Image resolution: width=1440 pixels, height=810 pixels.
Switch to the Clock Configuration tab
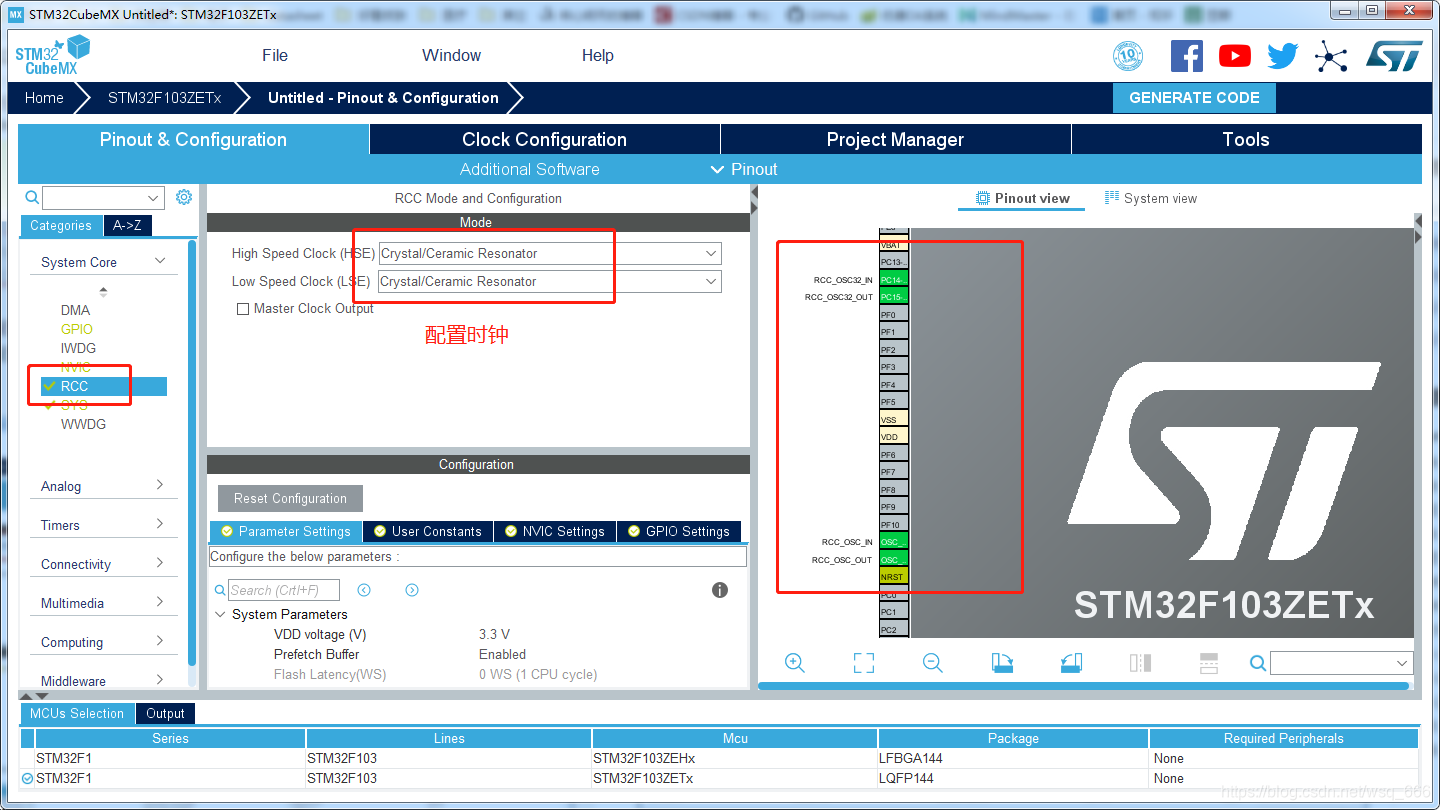[545, 138]
